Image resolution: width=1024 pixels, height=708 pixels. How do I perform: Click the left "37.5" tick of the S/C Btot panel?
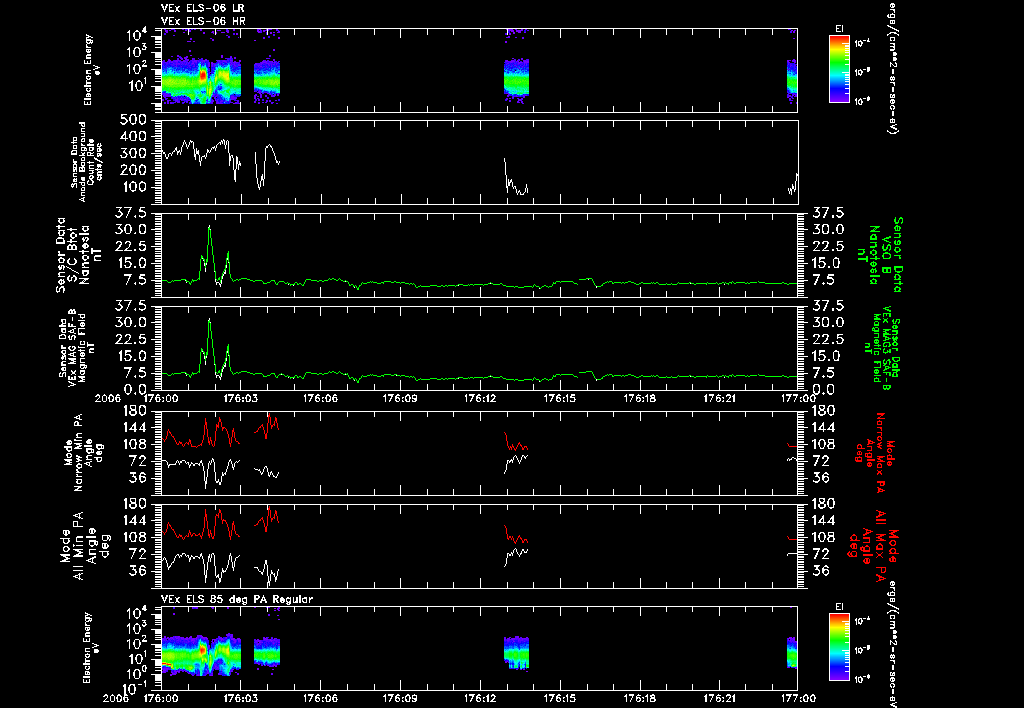pos(133,213)
